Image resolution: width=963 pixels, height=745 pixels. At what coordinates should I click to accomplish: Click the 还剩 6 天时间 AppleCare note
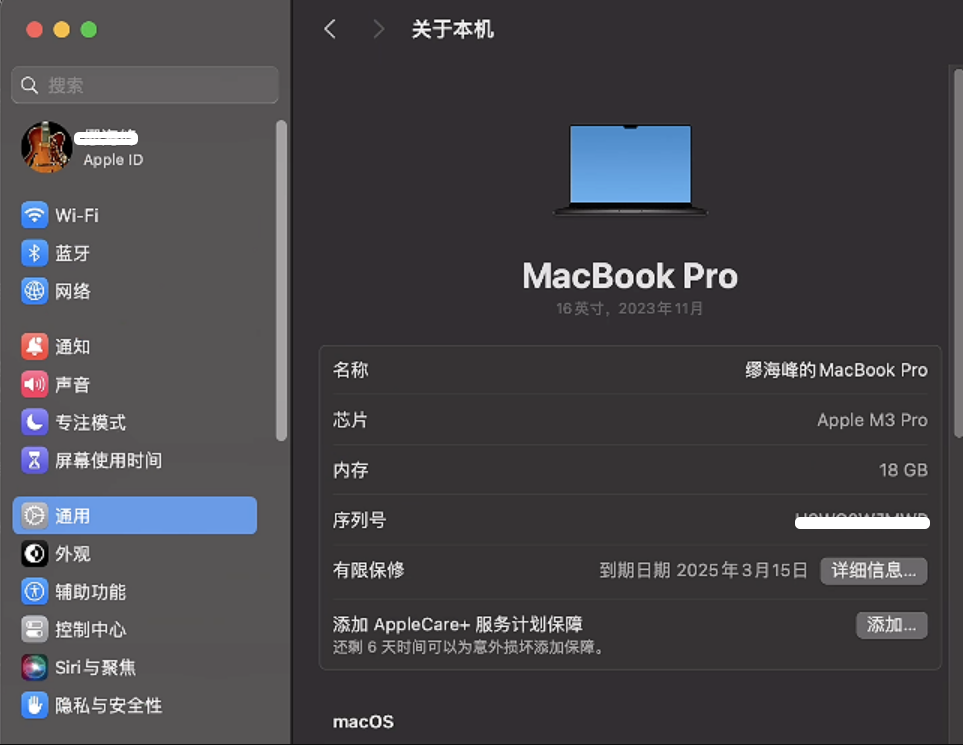pos(469,647)
